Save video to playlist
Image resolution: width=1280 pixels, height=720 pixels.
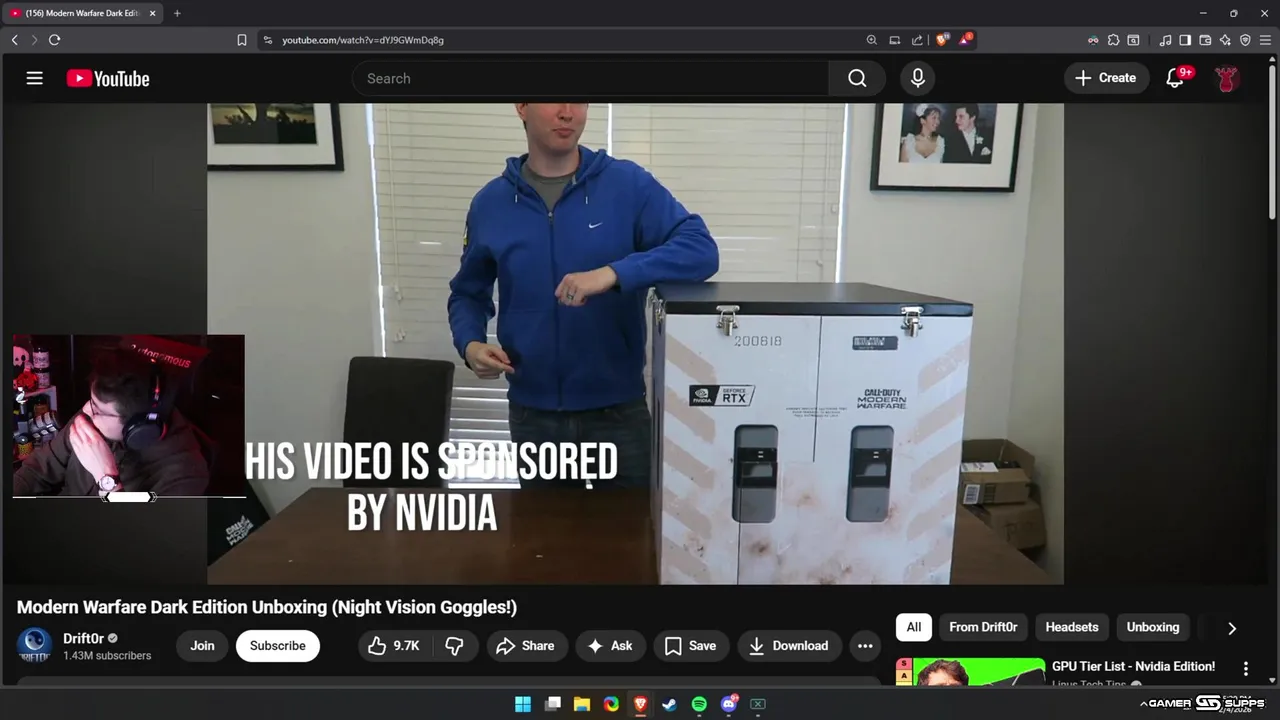click(691, 646)
